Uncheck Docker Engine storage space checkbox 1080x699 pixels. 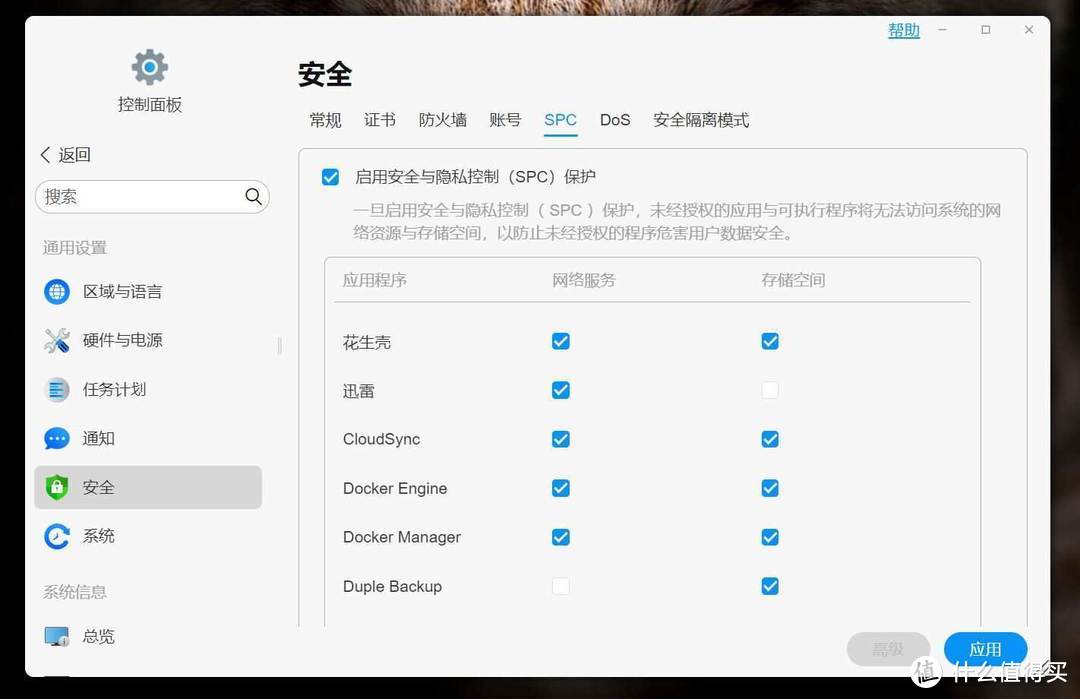(770, 488)
